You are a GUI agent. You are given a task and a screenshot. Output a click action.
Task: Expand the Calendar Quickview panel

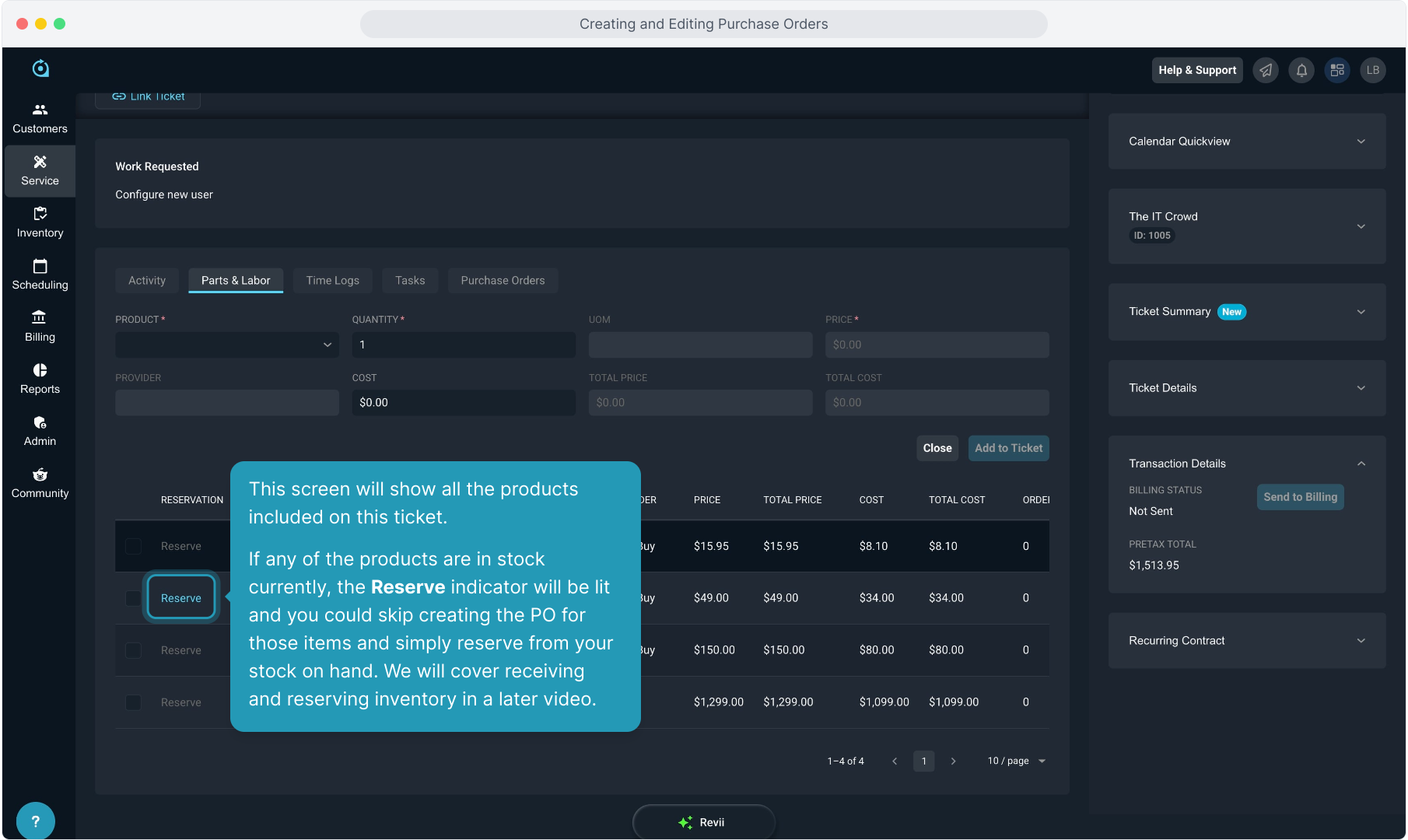pos(1246,142)
